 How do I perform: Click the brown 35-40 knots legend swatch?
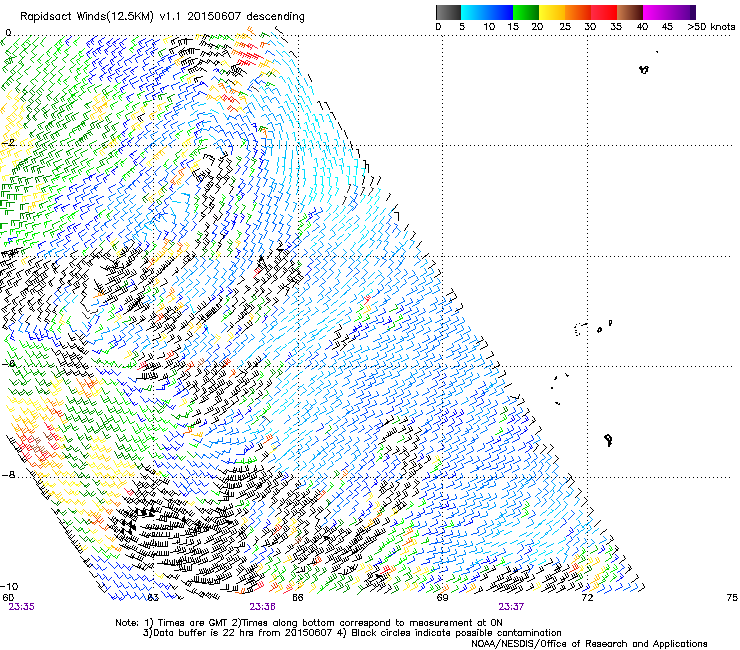click(630, 12)
